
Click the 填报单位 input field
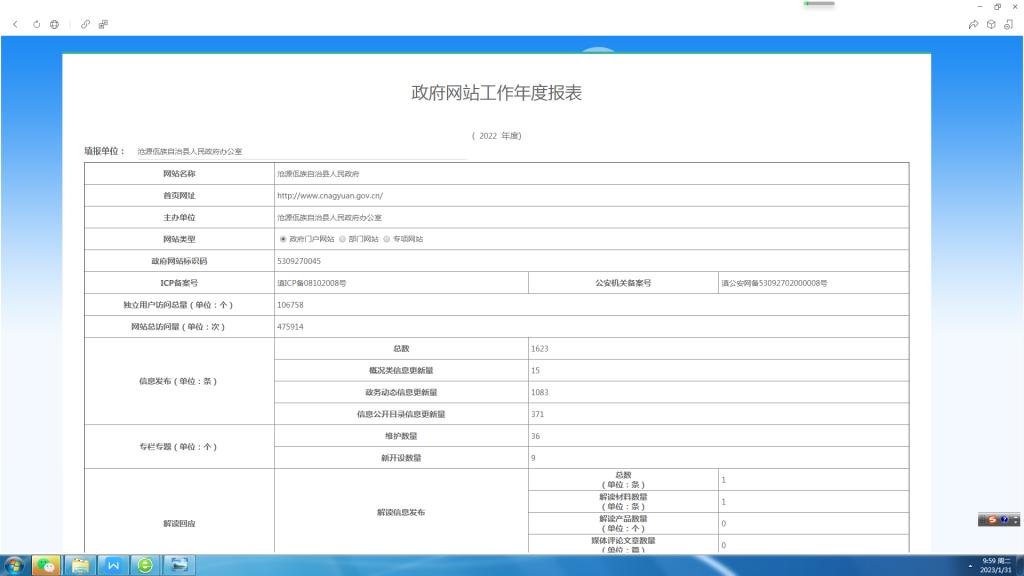click(x=302, y=152)
